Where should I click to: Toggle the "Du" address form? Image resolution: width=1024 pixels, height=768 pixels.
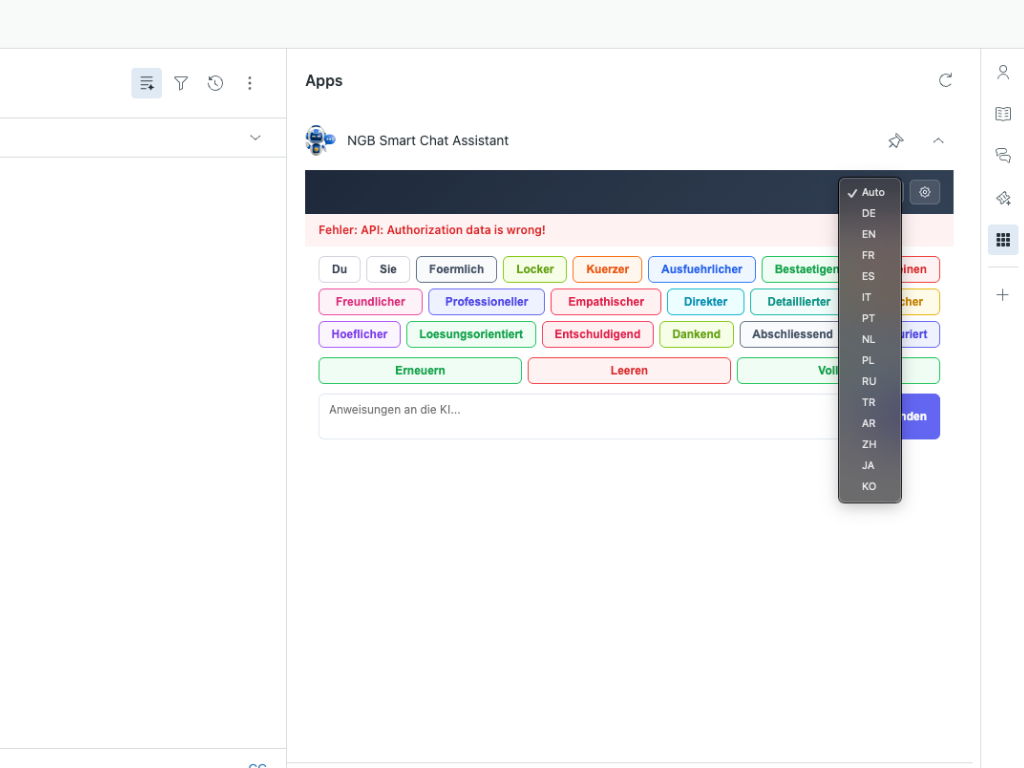pos(339,269)
